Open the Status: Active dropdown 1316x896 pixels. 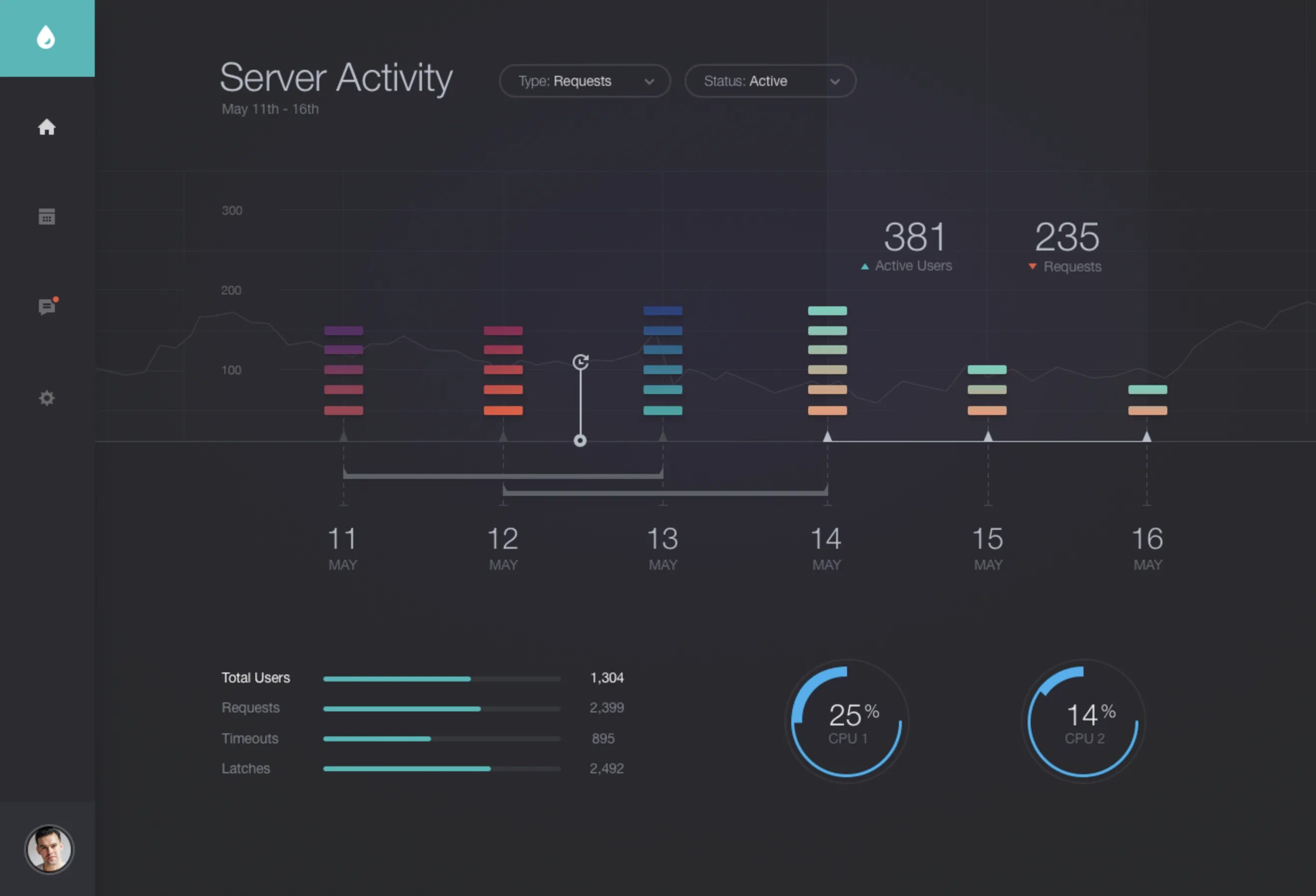coord(770,81)
